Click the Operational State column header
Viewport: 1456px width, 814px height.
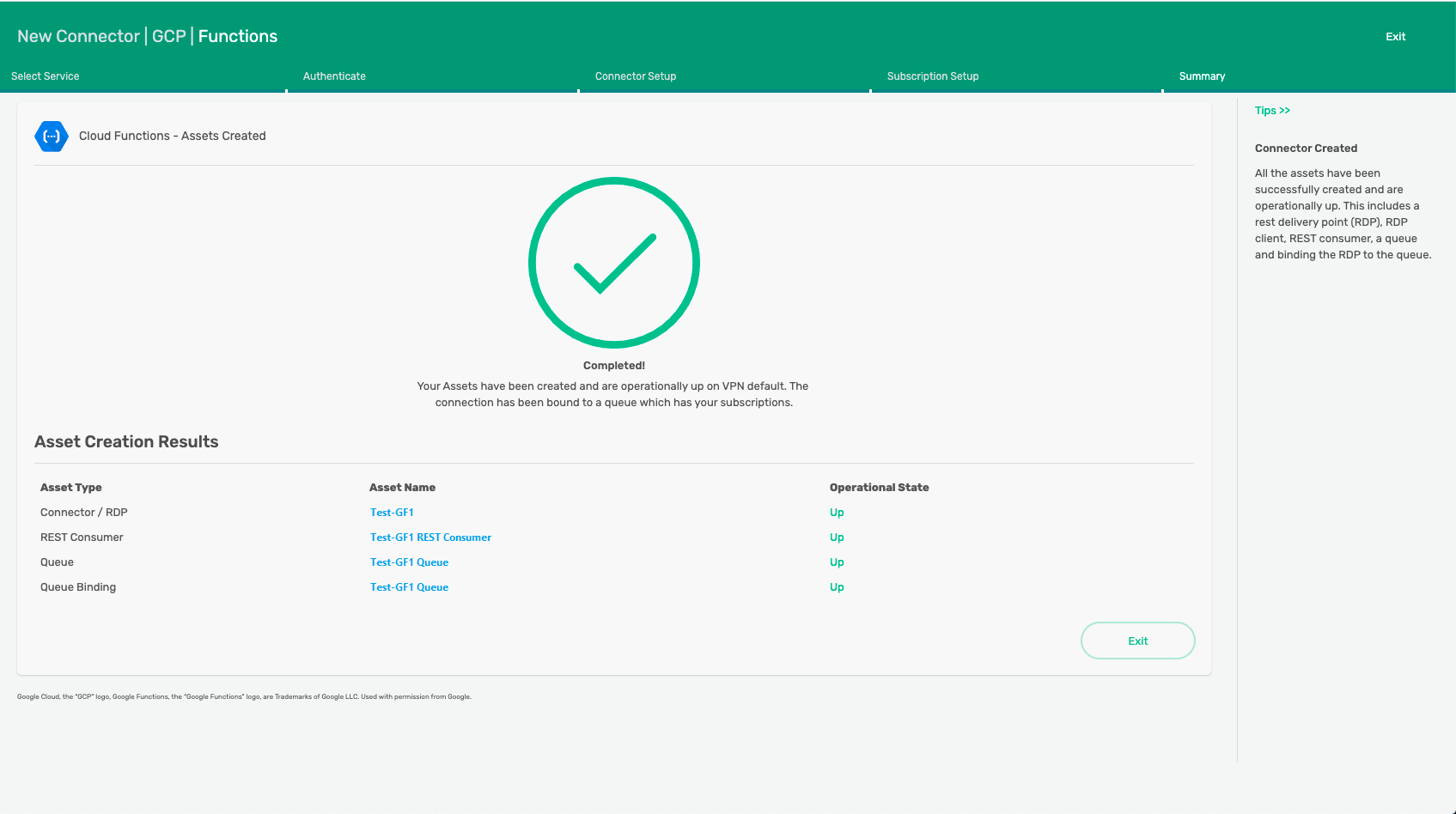(879, 488)
